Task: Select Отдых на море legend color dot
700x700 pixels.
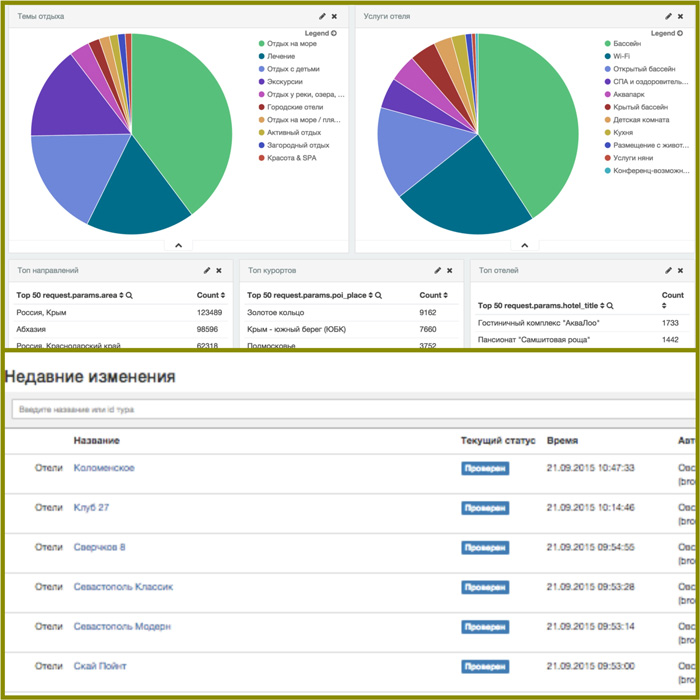Action: point(262,44)
